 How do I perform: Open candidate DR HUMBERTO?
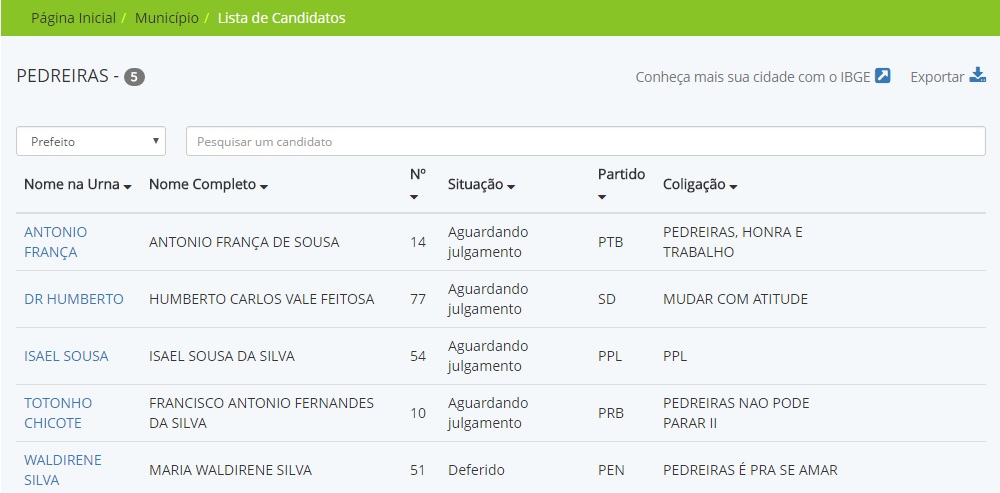click(74, 299)
